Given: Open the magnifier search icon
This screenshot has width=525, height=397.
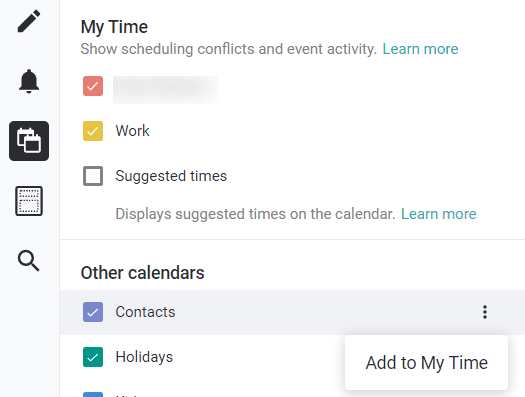Looking at the screenshot, I should click(29, 260).
